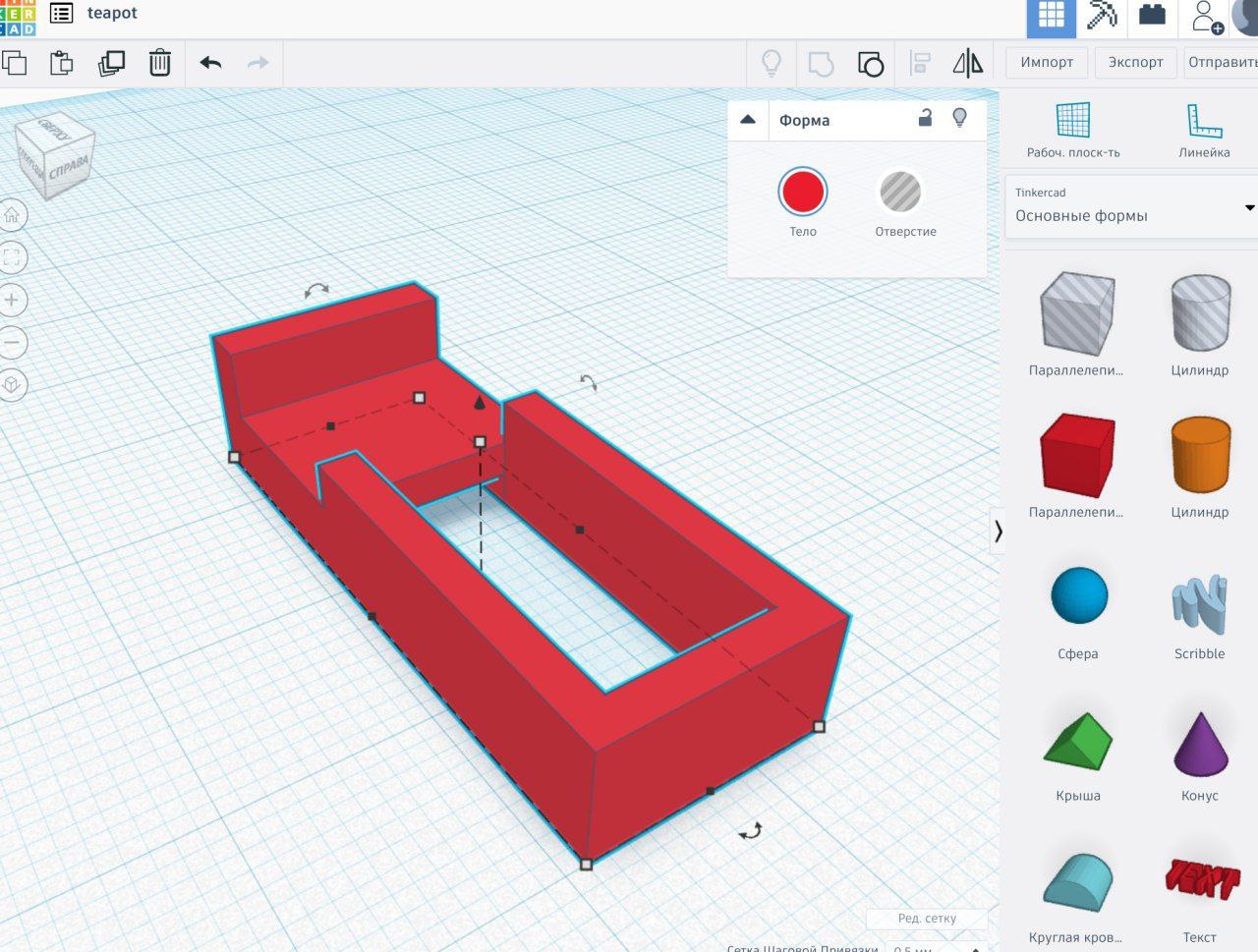Image resolution: width=1258 pixels, height=952 pixels.
Task: Collapse the Форма inspector panel
Action: (748, 120)
